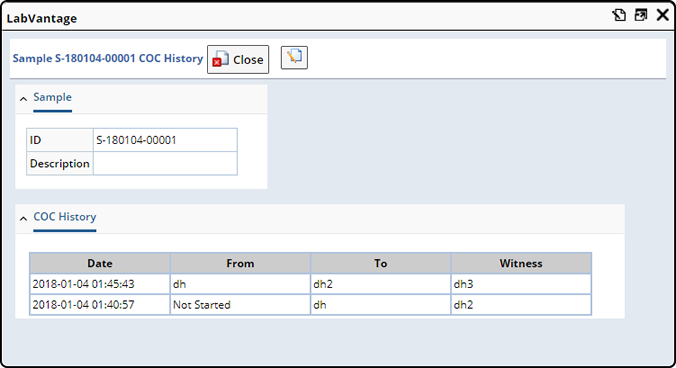Click the To column header
This screenshot has width=676, height=368.
click(381, 263)
